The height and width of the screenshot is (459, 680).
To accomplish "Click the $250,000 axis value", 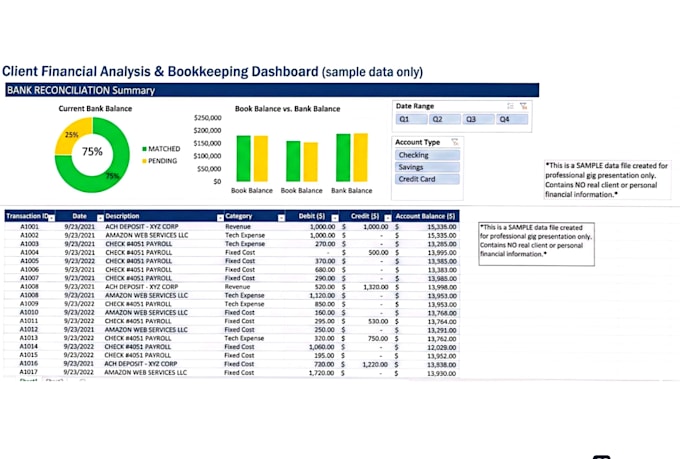I will [x=208, y=118].
